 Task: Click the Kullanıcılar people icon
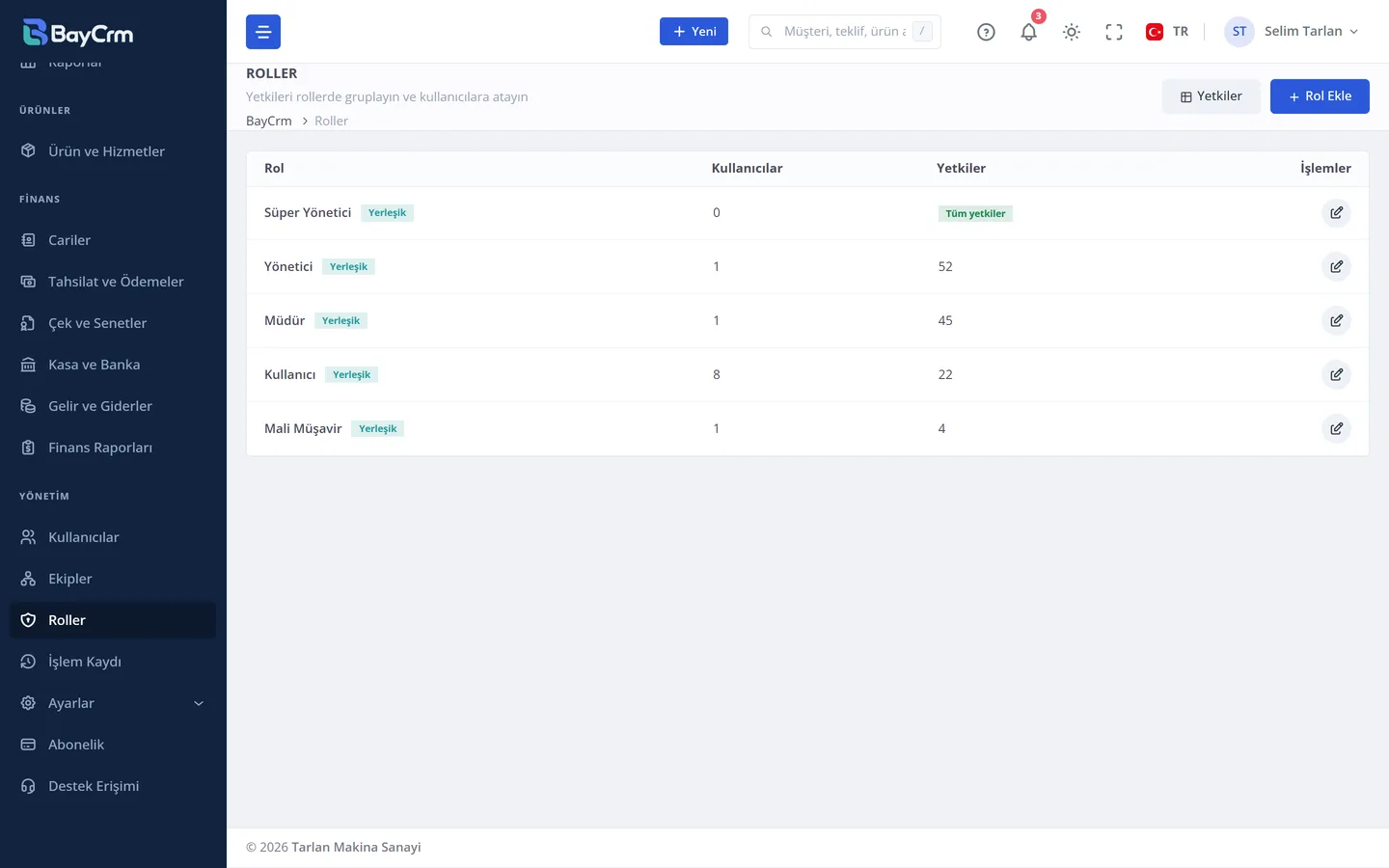[28, 537]
